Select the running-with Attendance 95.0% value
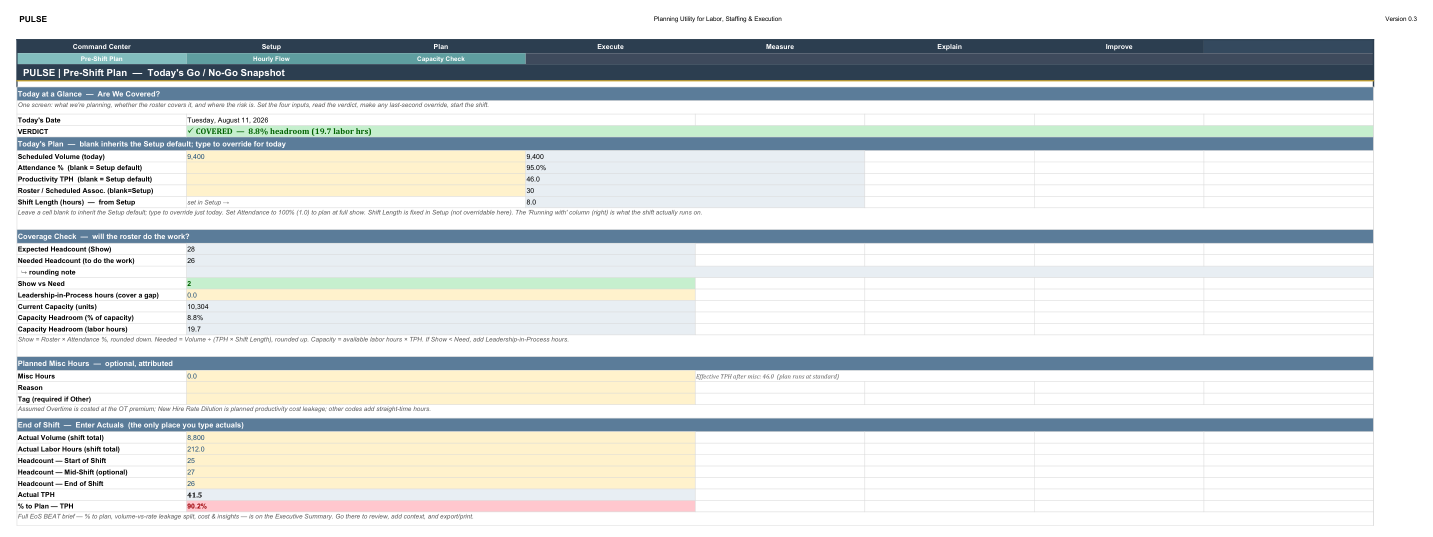This screenshot has height=537, width=1433. pos(695,168)
